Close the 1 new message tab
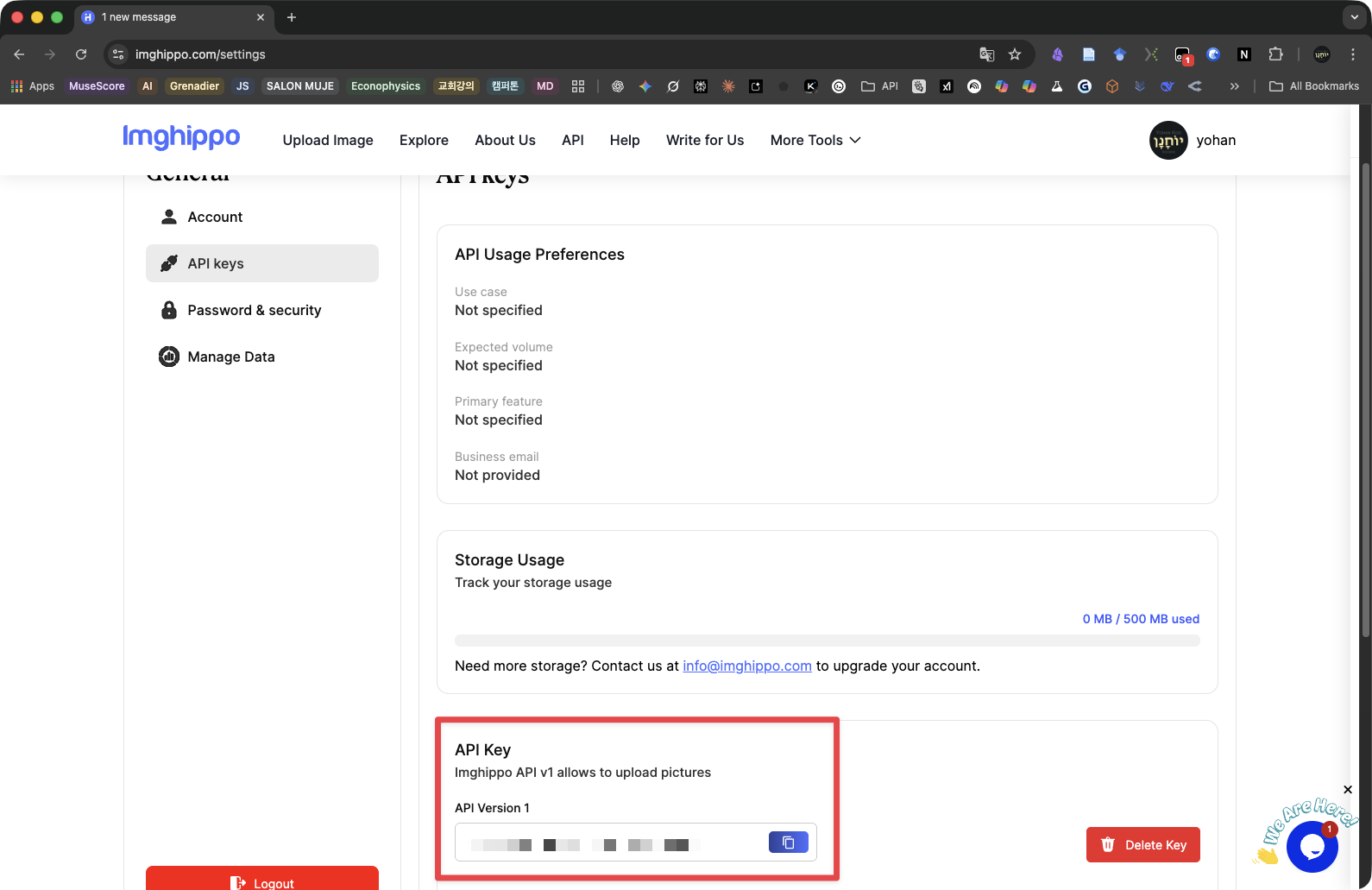This screenshot has width=1372, height=890. (x=261, y=17)
